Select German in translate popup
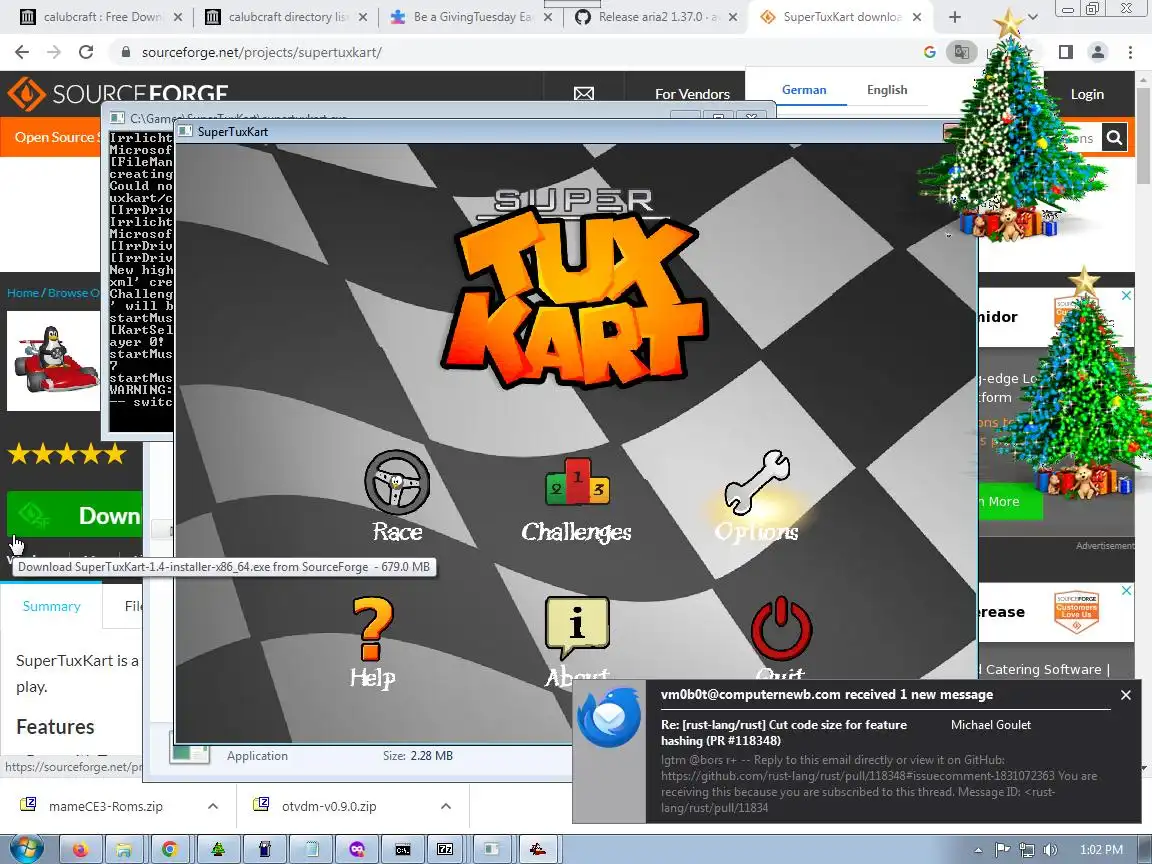Viewport: 1152px width, 864px height. [804, 90]
